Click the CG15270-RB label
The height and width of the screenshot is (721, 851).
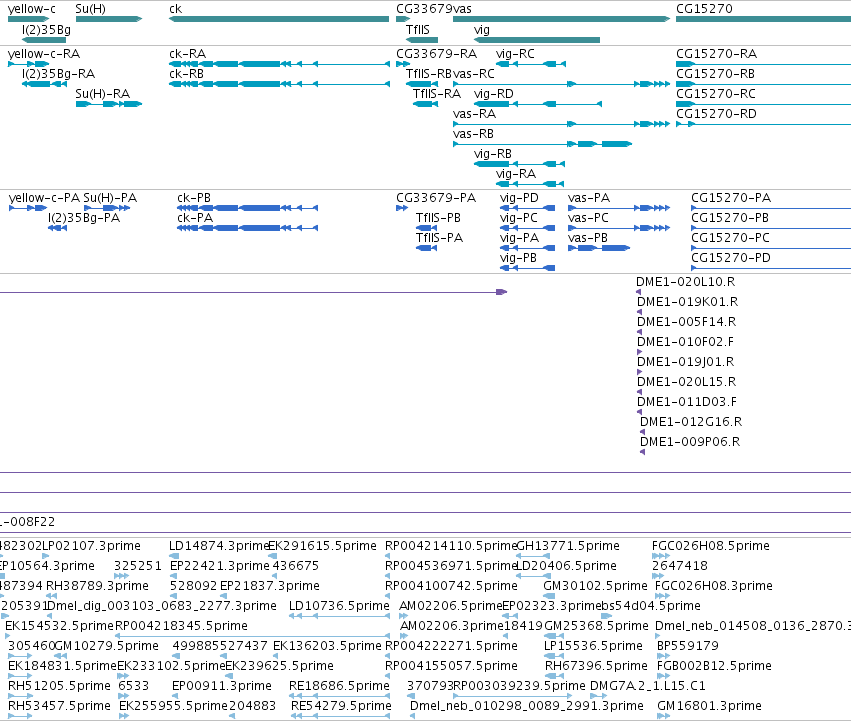[x=716, y=74]
